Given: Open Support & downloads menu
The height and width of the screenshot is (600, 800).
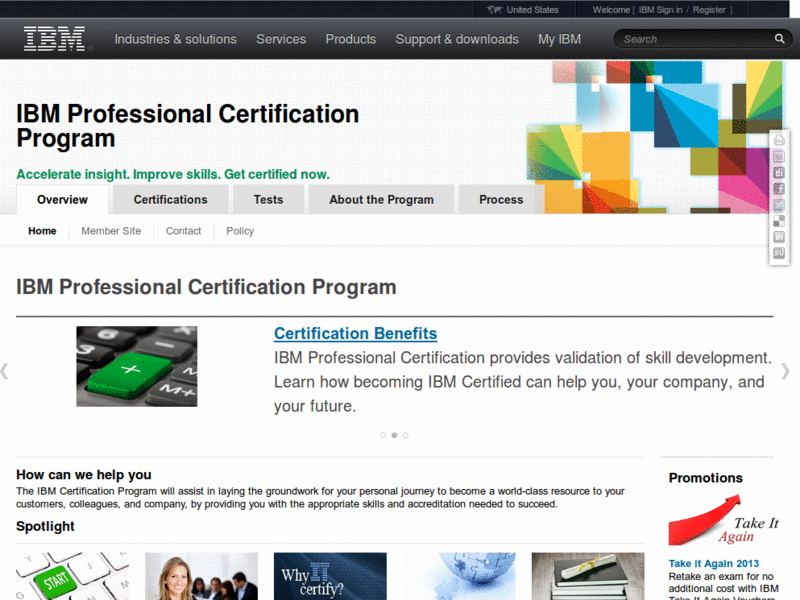Looking at the screenshot, I should [x=457, y=39].
